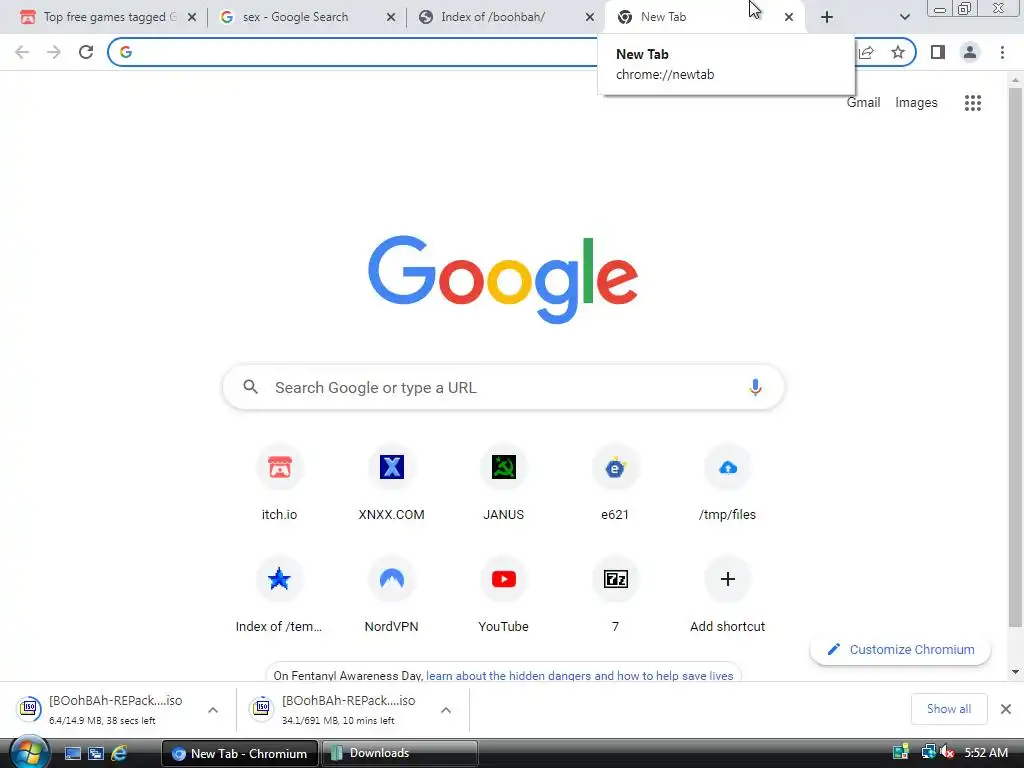Close the New Tab tab

pyautogui.click(x=789, y=18)
